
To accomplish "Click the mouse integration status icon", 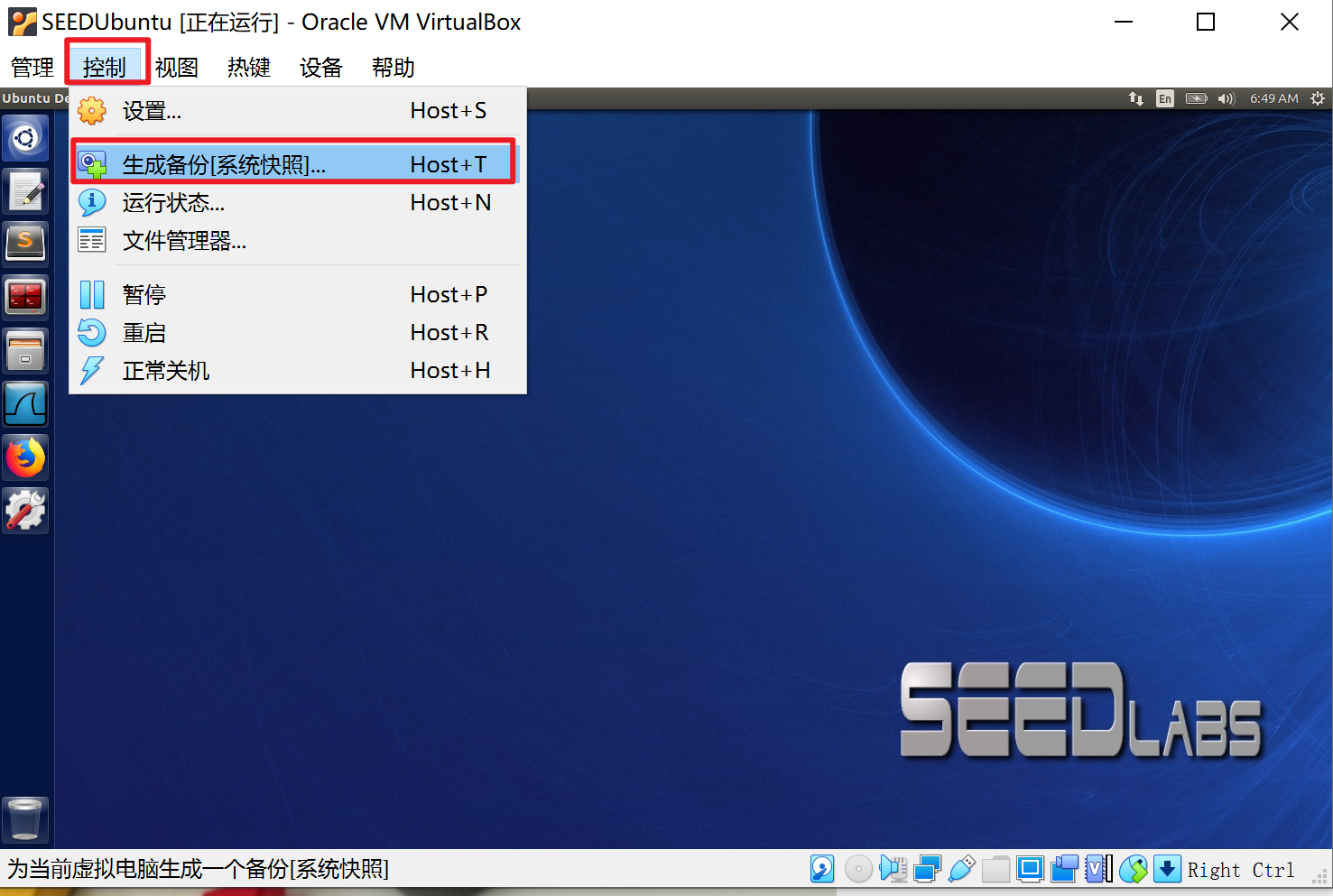I will pos(1134,869).
